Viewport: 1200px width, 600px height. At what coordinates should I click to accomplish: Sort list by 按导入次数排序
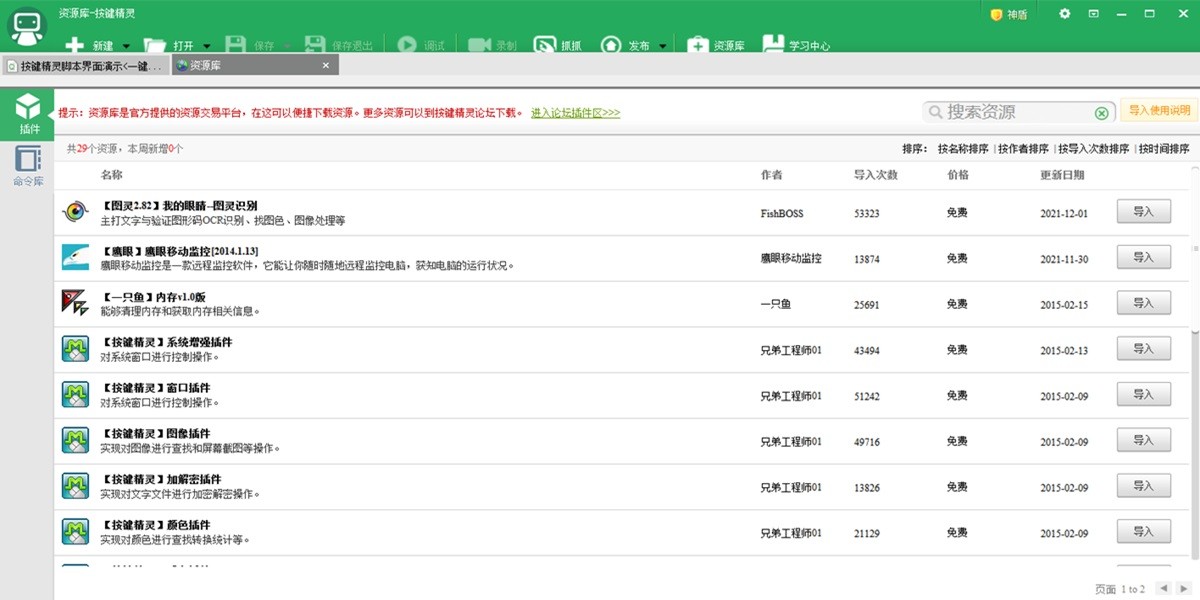[x=1093, y=149]
